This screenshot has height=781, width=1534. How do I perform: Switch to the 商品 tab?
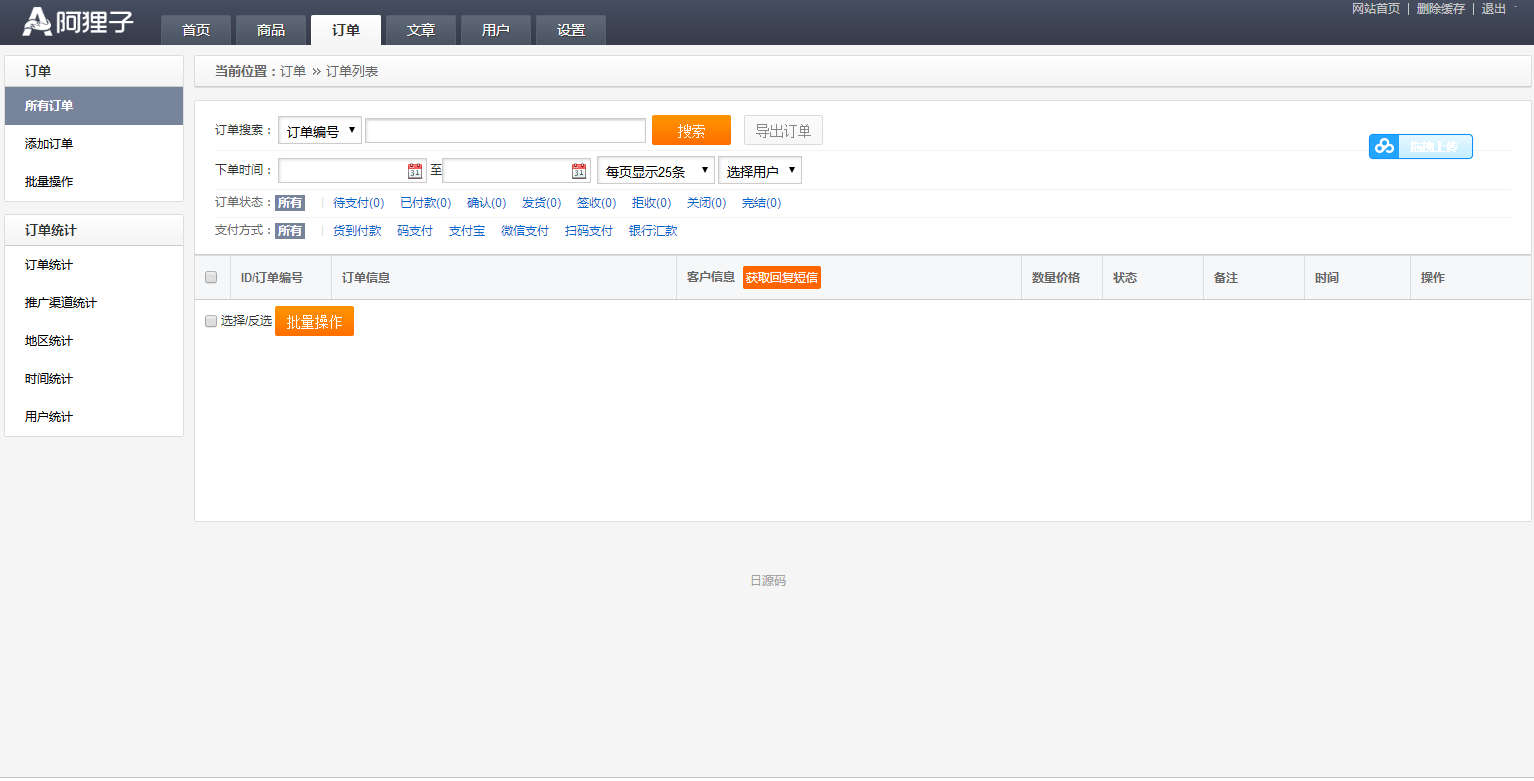(270, 30)
